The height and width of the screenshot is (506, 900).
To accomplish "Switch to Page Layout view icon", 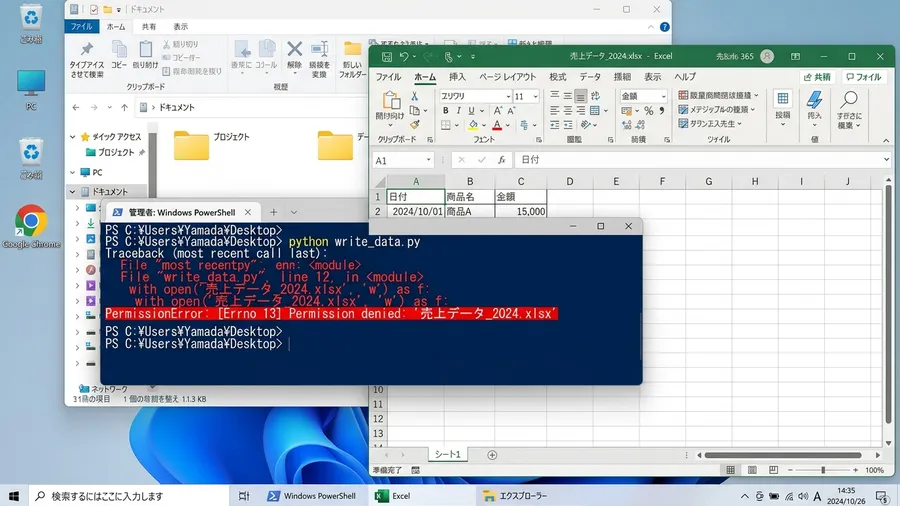I will pos(752,470).
